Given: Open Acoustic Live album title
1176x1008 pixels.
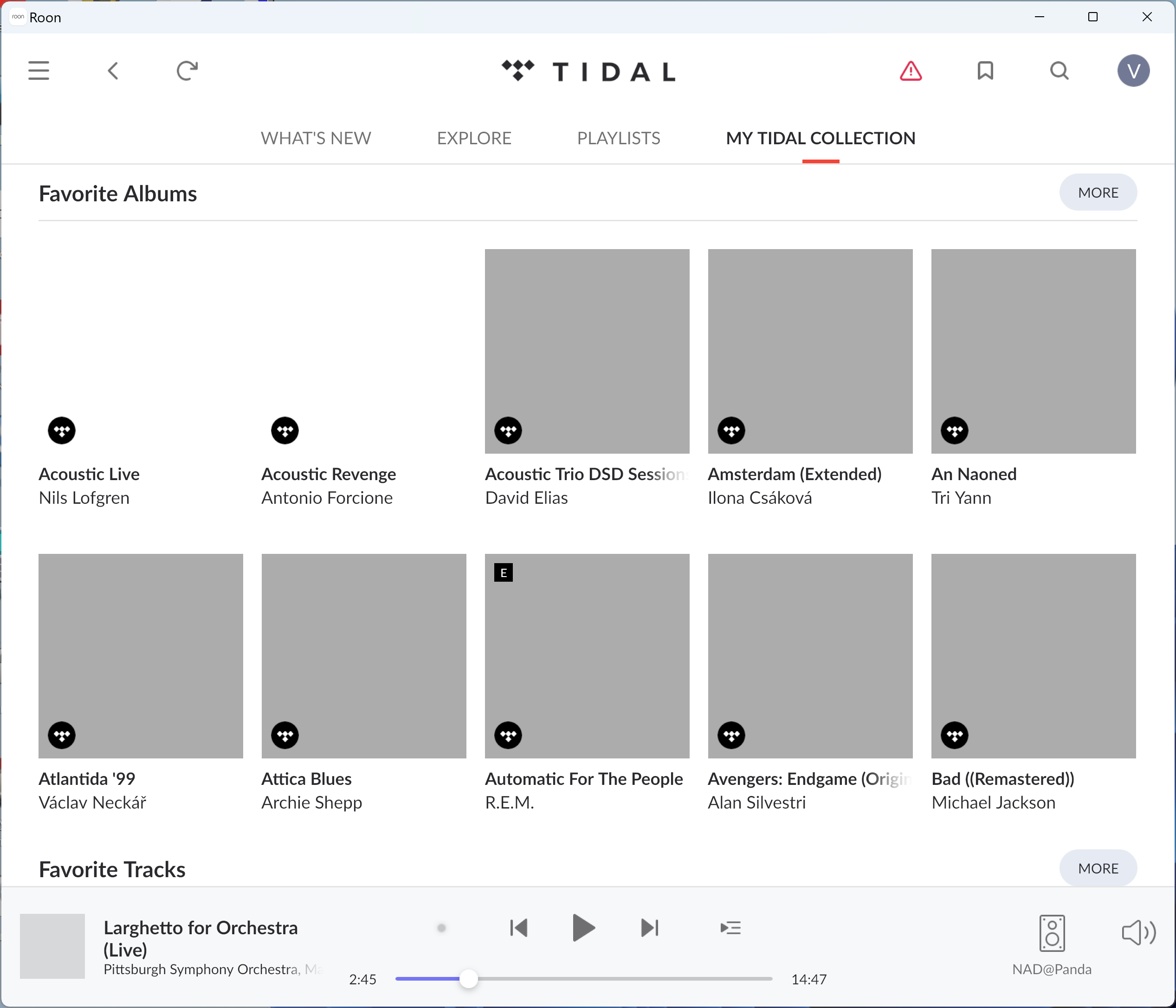Looking at the screenshot, I should [x=89, y=474].
